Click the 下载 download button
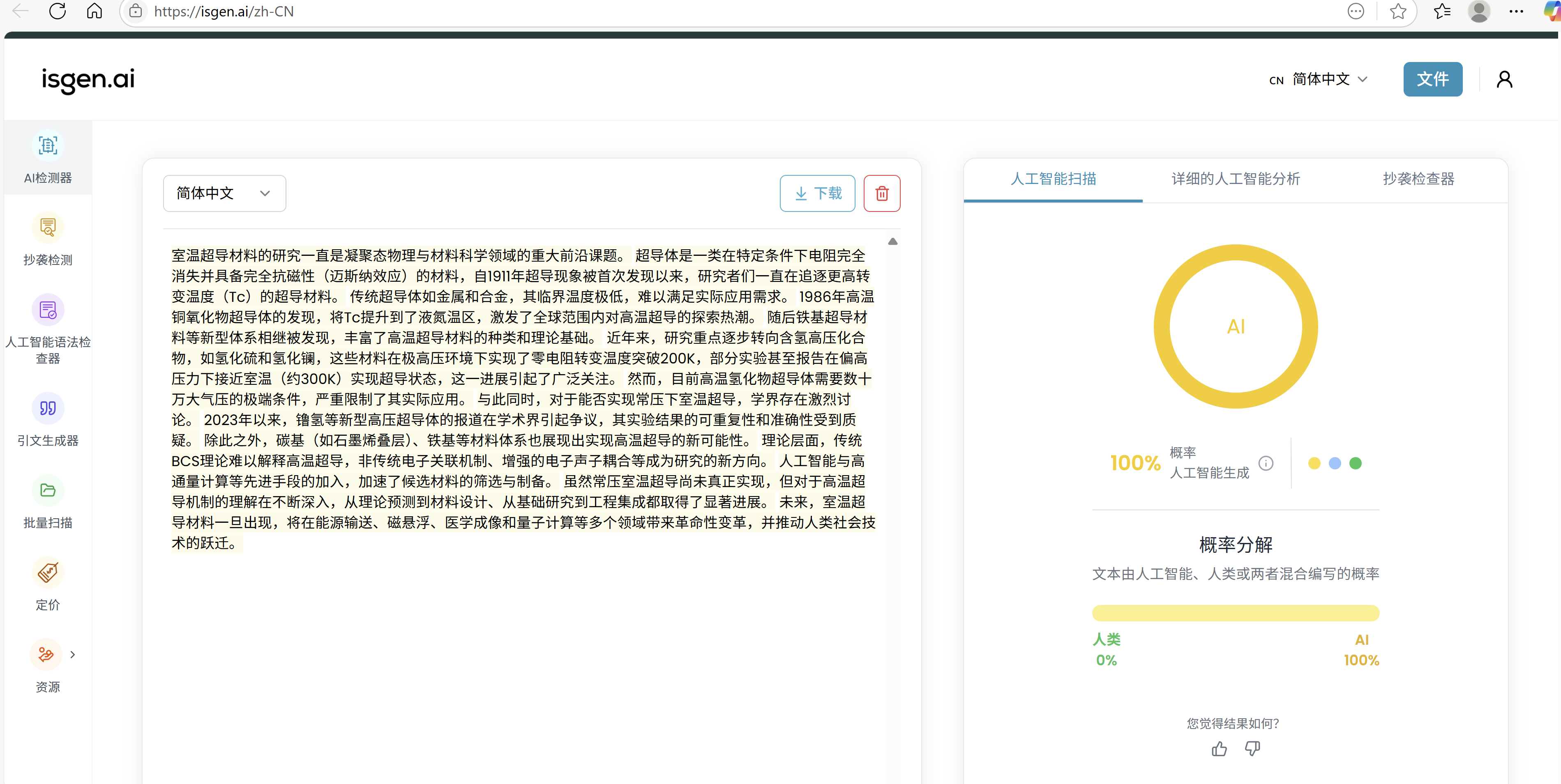Image resolution: width=1561 pixels, height=784 pixels. pyautogui.click(x=817, y=193)
